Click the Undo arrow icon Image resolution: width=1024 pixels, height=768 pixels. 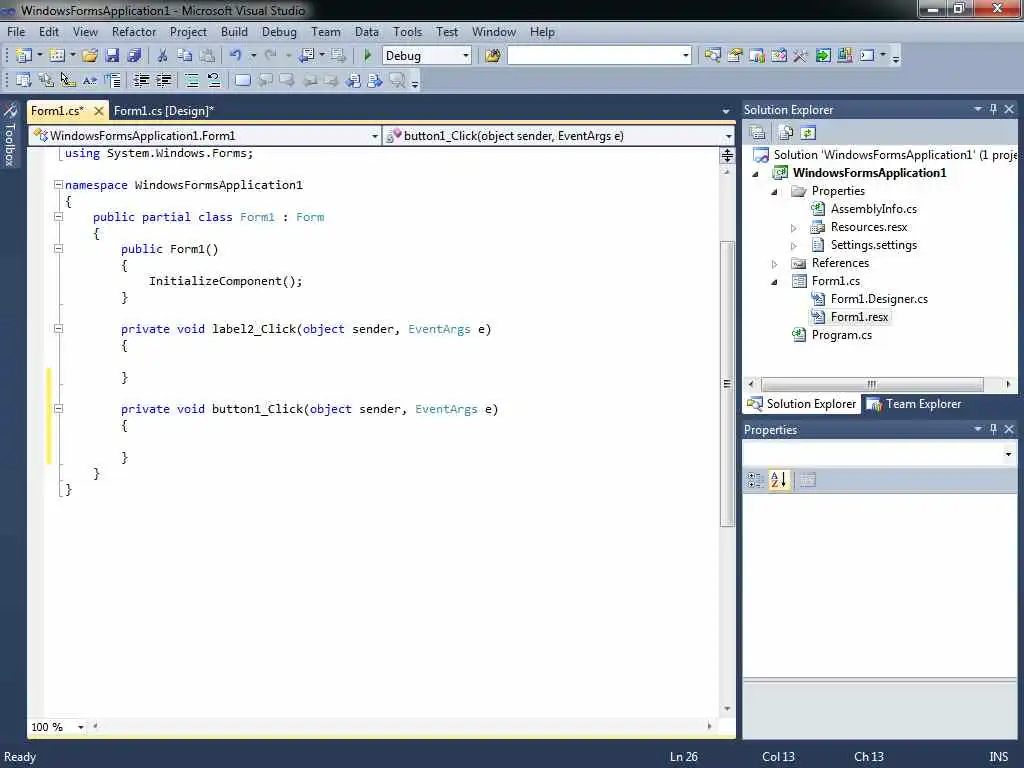click(x=236, y=56)
